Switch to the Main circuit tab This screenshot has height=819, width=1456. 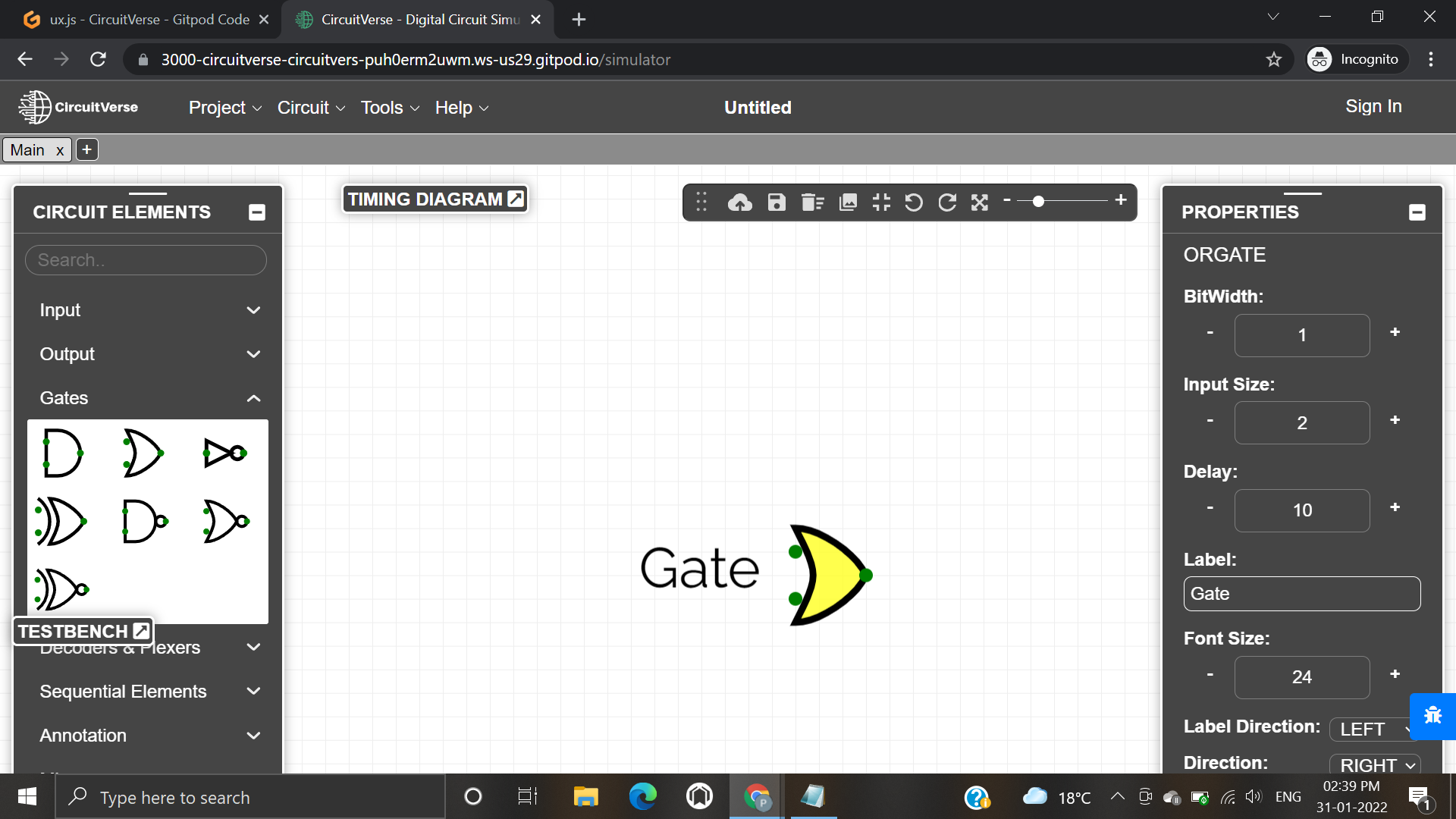pos(28,149)
